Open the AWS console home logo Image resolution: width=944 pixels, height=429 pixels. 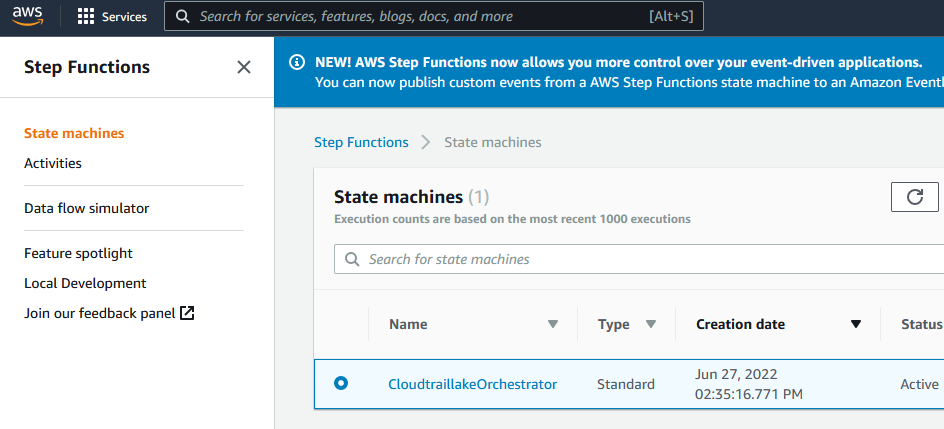click(28, 16)
